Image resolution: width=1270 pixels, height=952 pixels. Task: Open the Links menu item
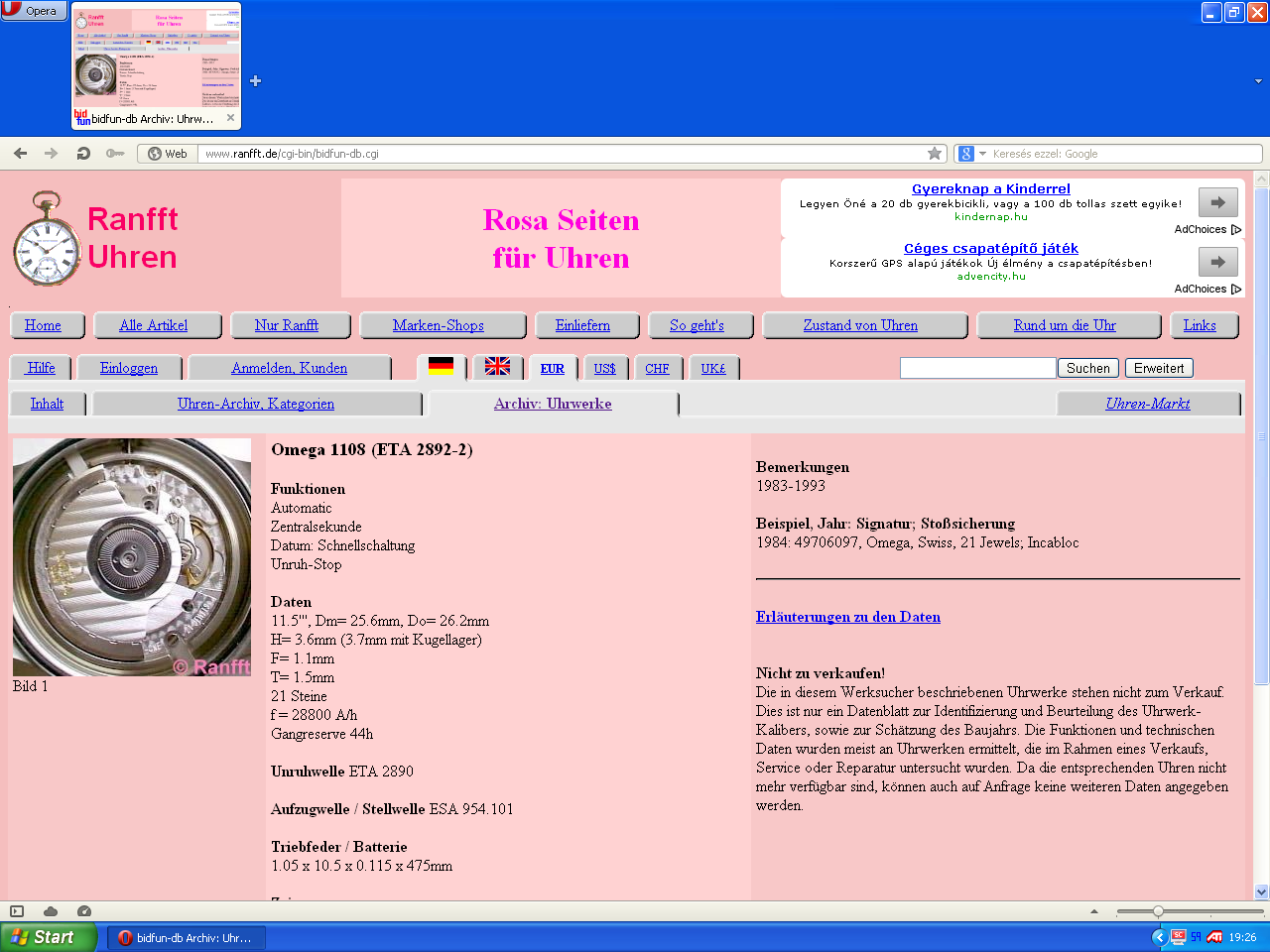[x=1200, y=325]
